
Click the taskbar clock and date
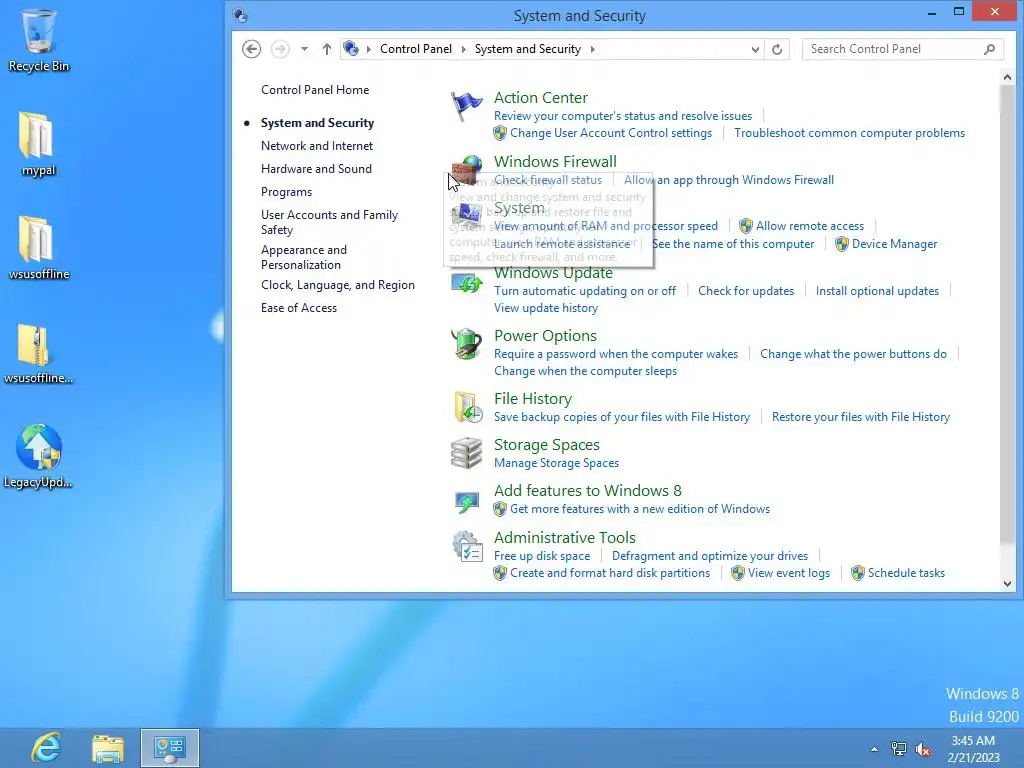973,749
